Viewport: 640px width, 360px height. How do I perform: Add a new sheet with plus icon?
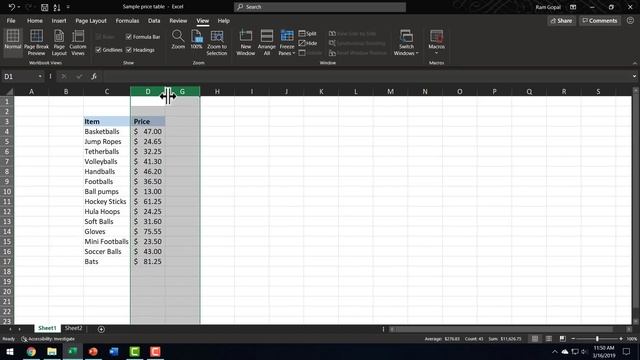point(101,329)
